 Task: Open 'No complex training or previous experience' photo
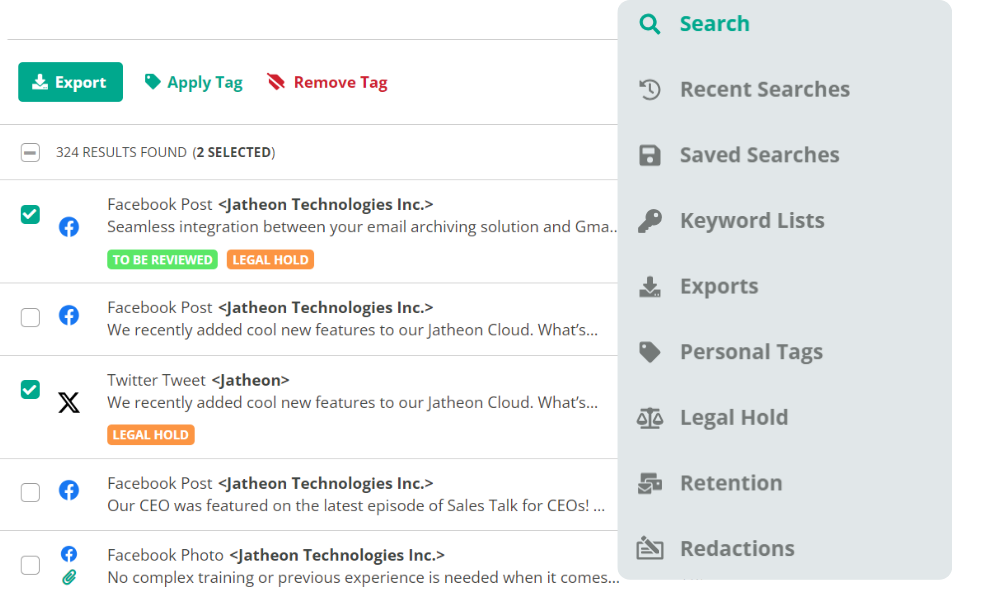pos(363,578)
